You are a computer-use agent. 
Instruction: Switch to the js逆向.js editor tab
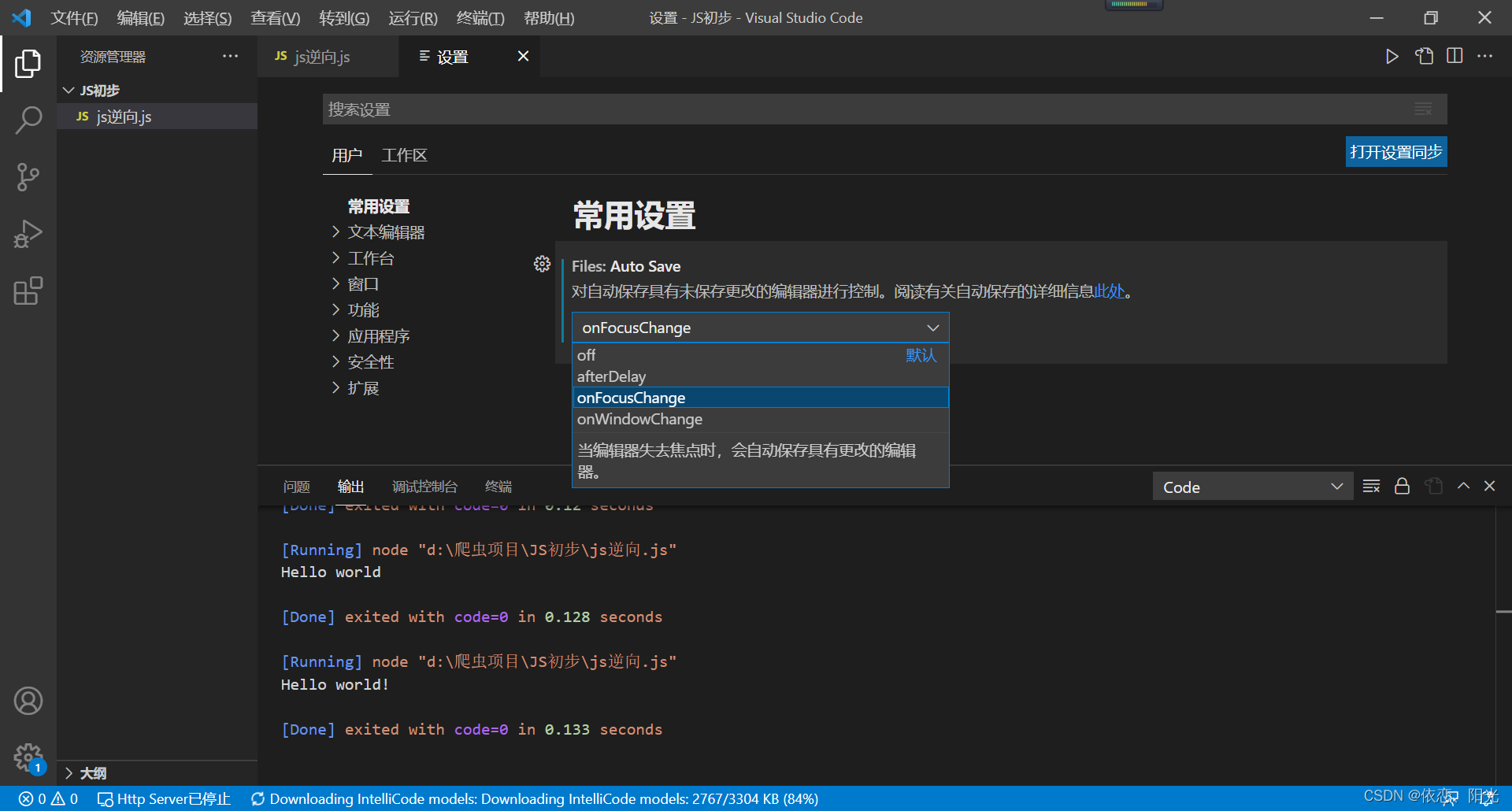click(328, 56)
